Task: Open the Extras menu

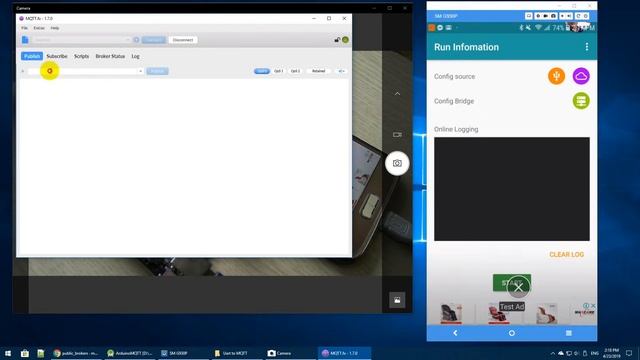Action: coord(39,28)
